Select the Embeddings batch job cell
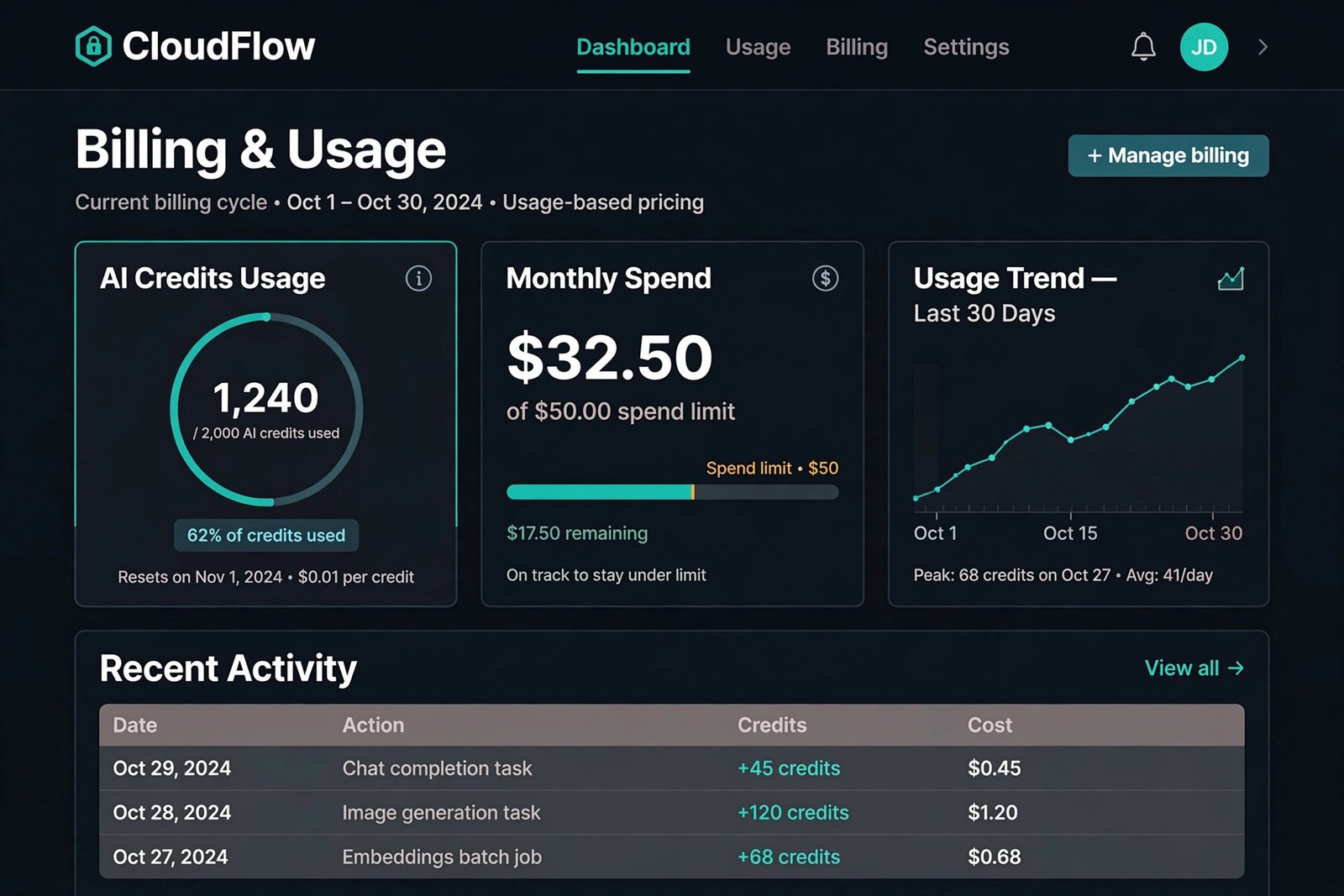 (x=442, y=857)
